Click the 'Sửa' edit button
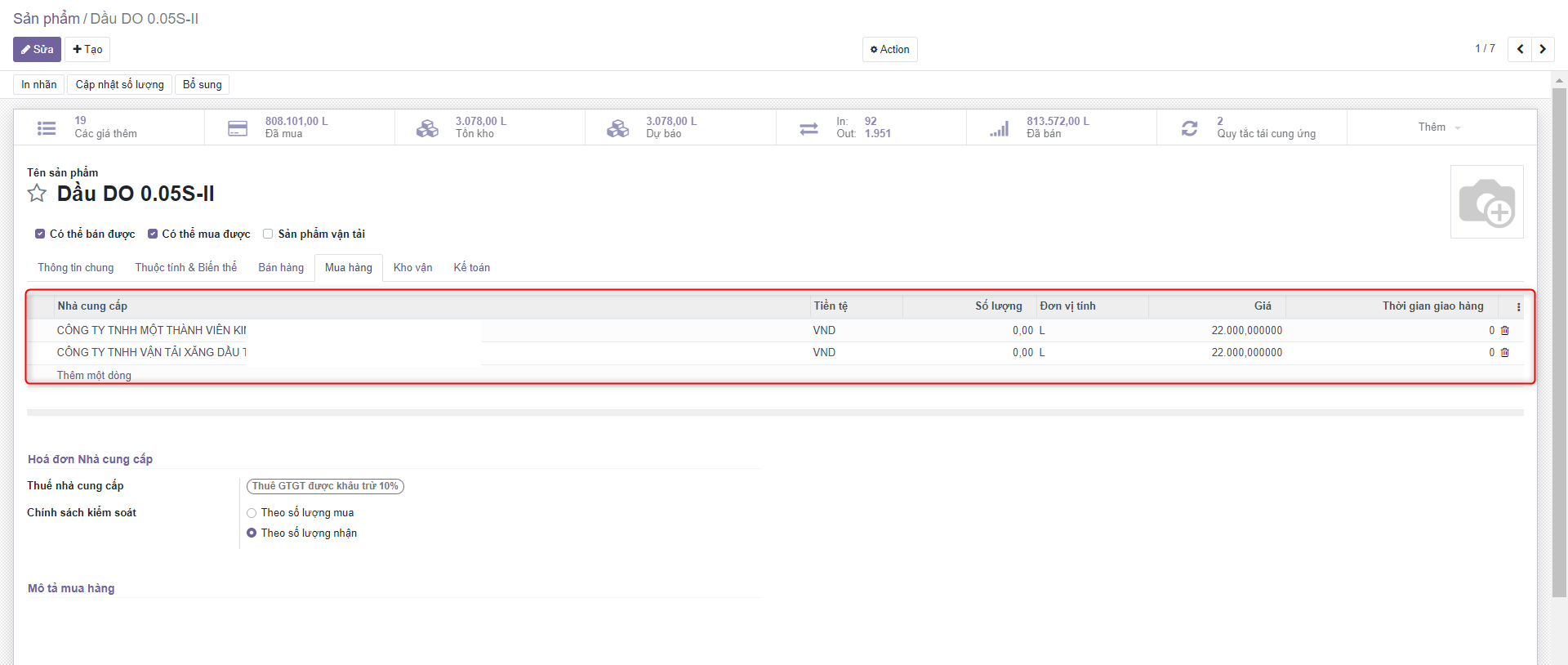1568x665 pixels. [x=37, y=50]
